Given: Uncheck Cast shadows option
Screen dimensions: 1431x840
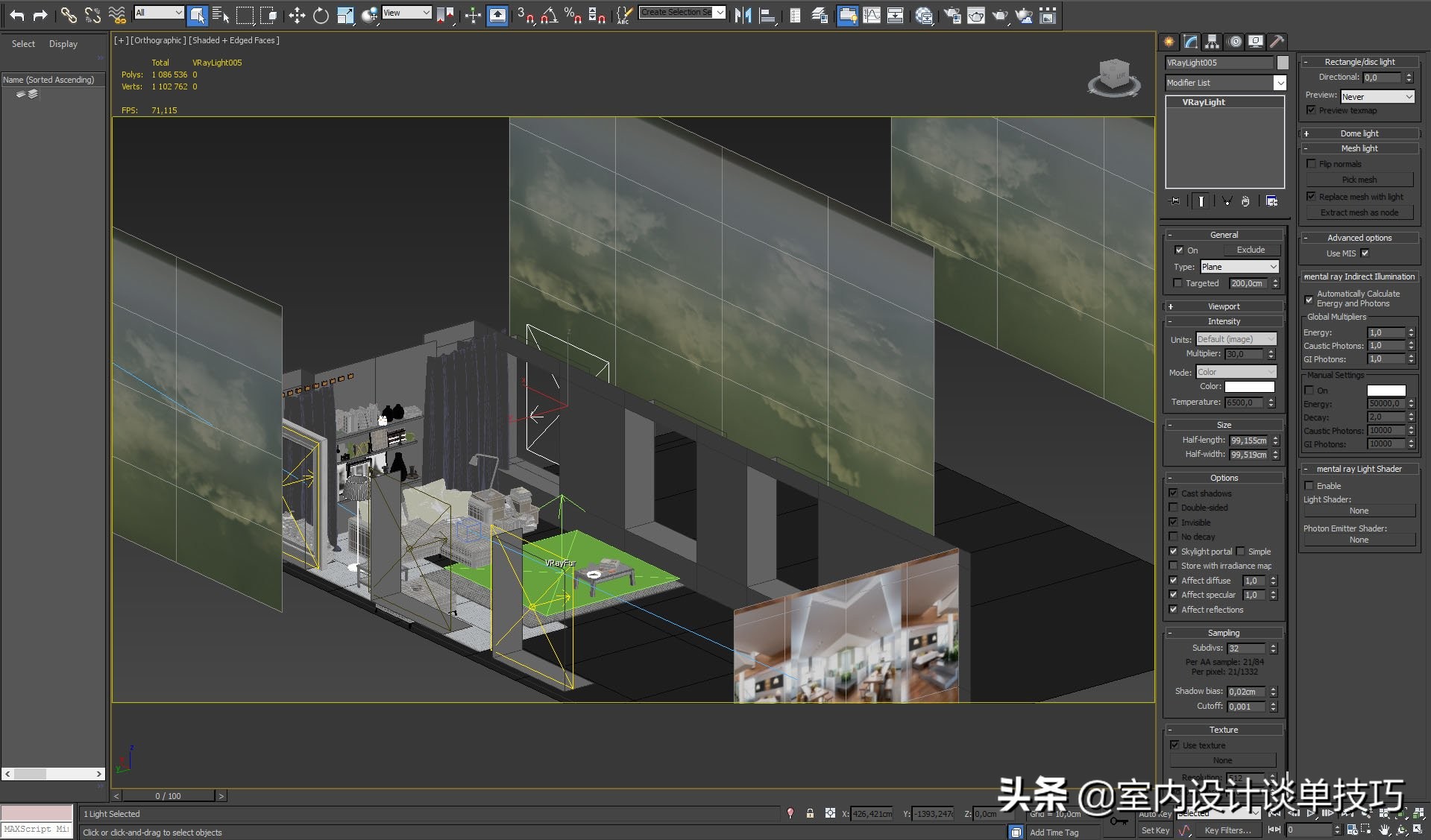Looking at the screenshot, I should pos(1173,493).
